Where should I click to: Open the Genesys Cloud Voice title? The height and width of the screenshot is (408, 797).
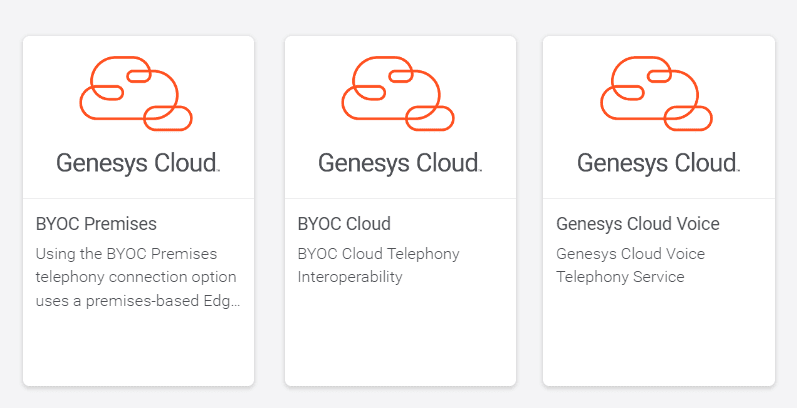click(637, 223)
